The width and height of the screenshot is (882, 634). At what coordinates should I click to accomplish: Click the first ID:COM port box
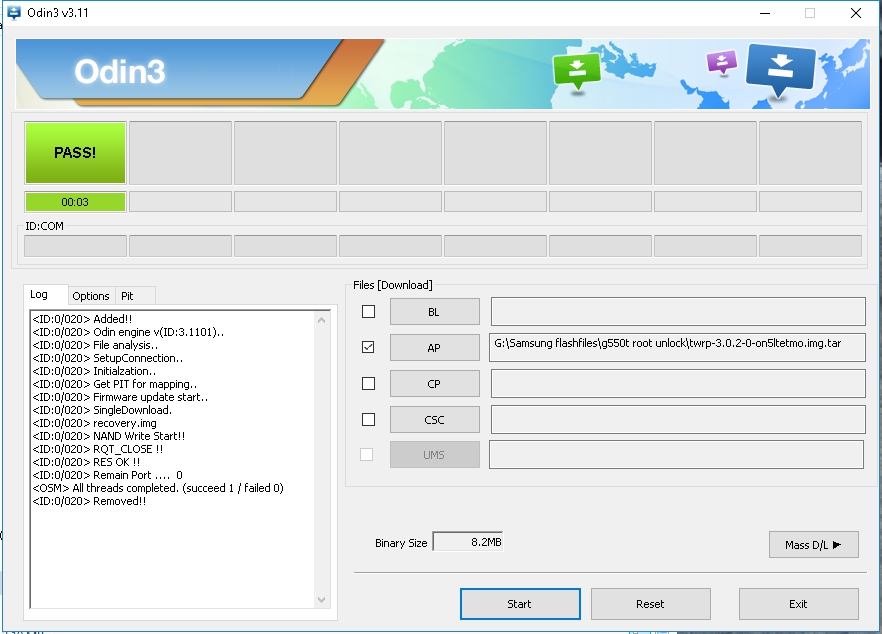[x=75, y=246]
